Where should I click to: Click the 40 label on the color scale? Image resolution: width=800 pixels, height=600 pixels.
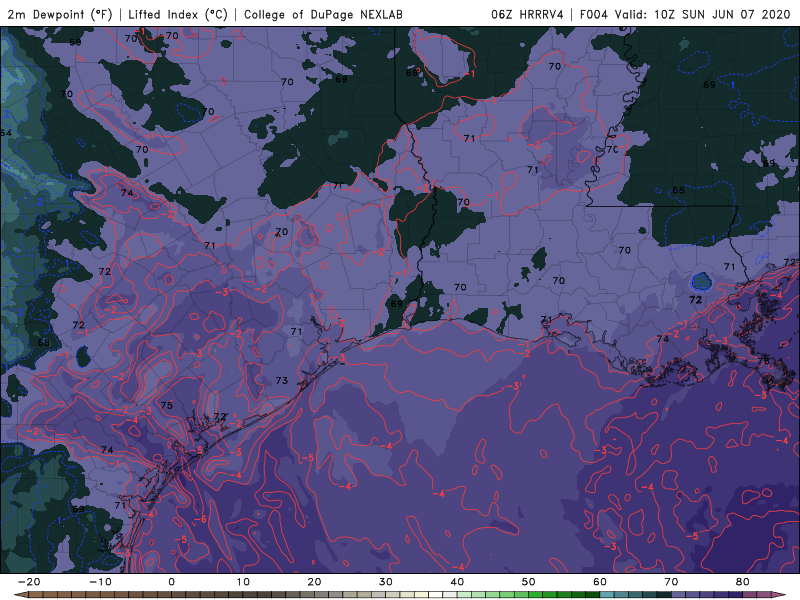457,582
